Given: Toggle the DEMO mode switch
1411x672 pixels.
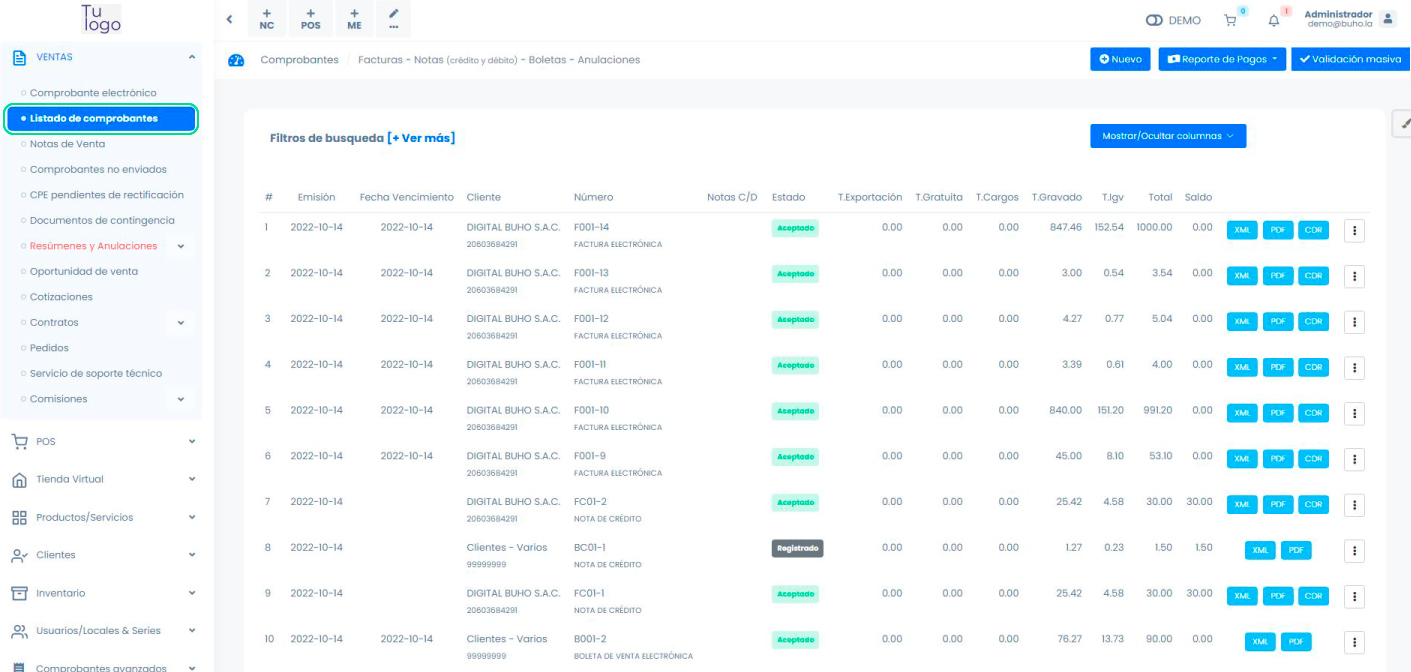Looking at the screenshot, I should [x=1155, y=20].
